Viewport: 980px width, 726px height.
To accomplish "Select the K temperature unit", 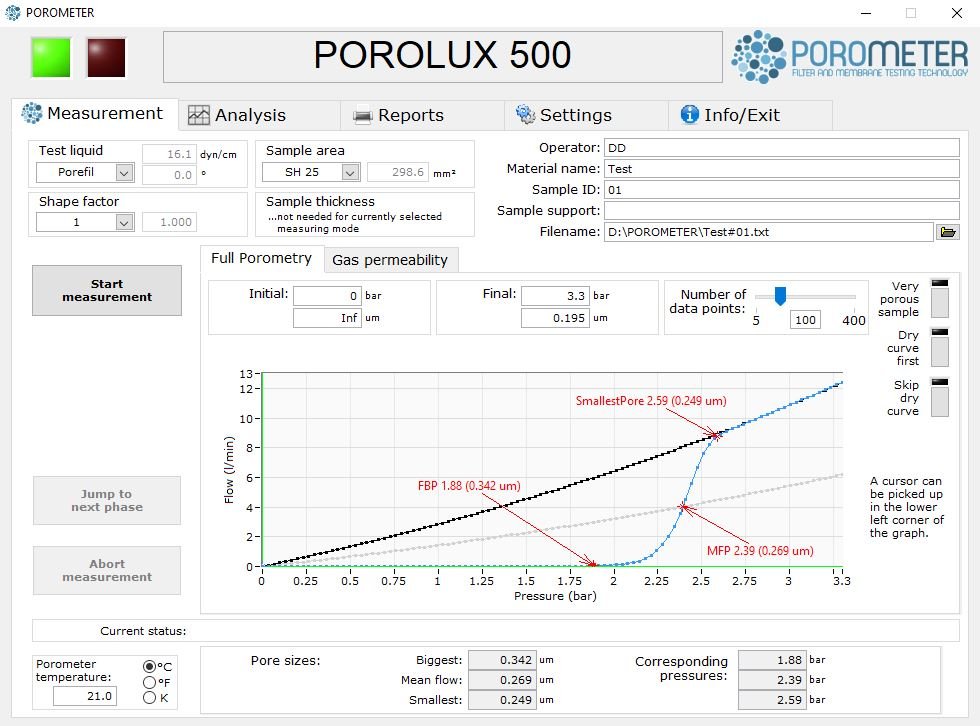I will pyautogui.click(x=149, y=698).
